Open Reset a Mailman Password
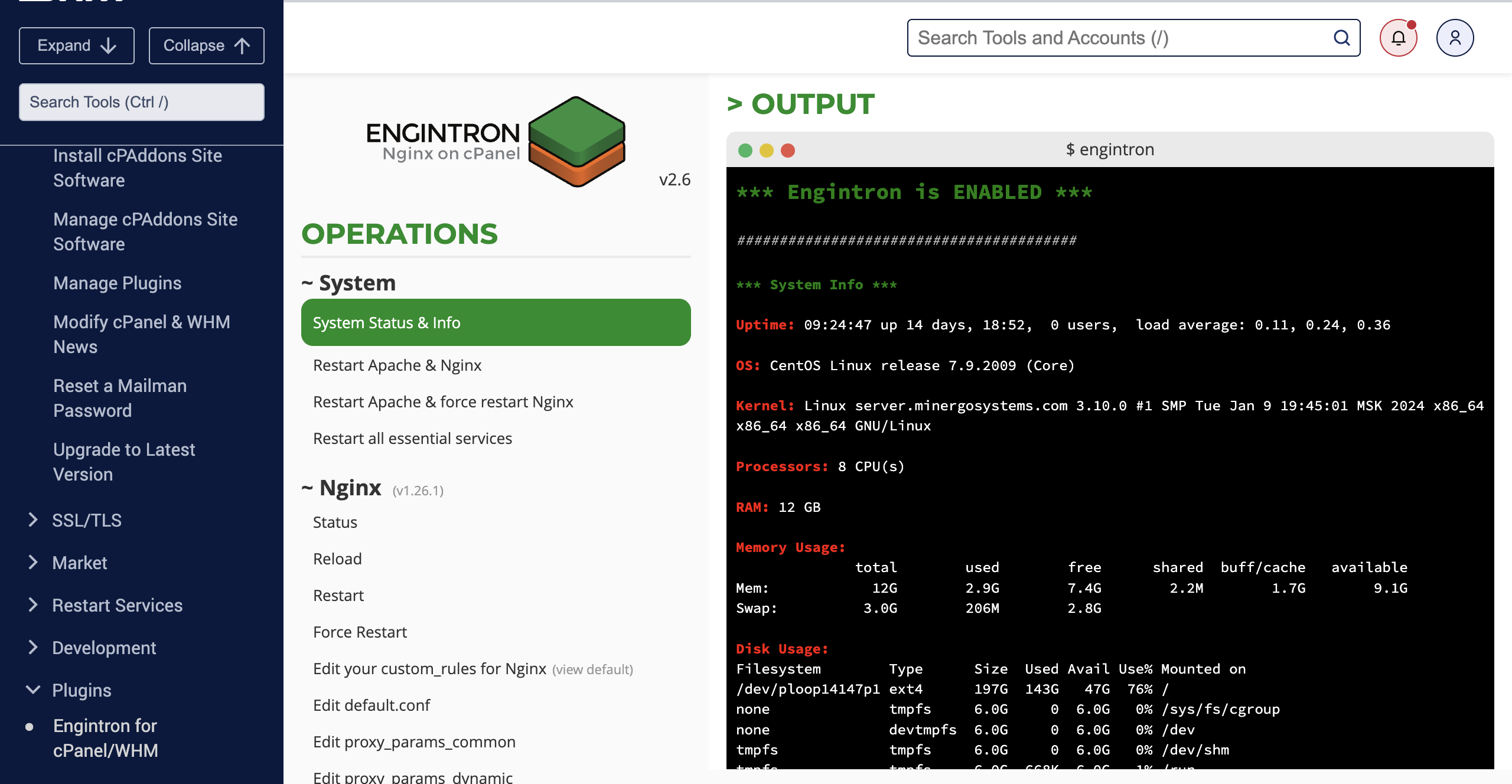Screen dimensions: 1512x784 tap(120, 398)
